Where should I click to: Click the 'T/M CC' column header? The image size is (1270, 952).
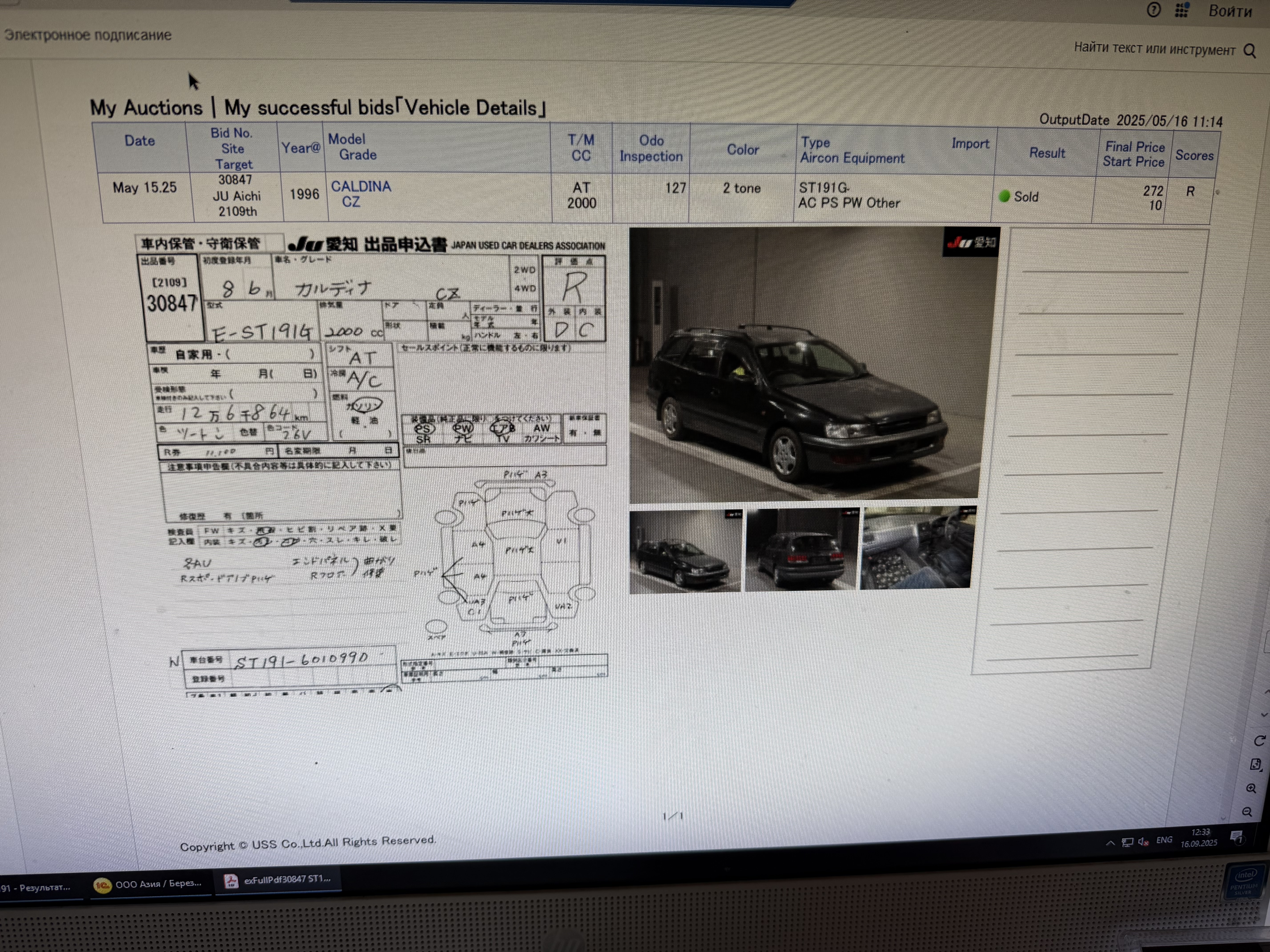(x=581, y=148)
